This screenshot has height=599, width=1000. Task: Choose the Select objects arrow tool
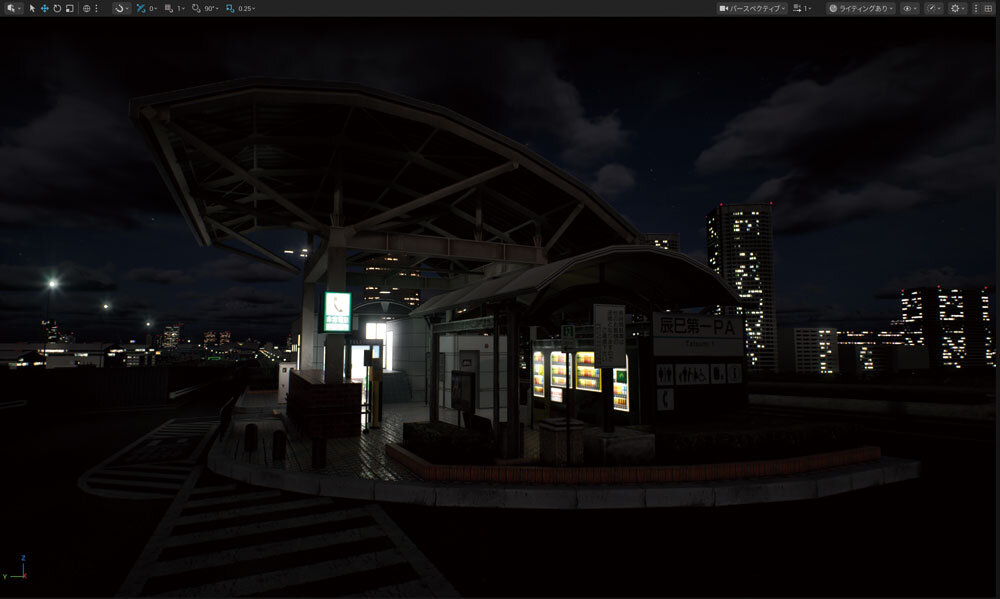[x=32, y=8]
